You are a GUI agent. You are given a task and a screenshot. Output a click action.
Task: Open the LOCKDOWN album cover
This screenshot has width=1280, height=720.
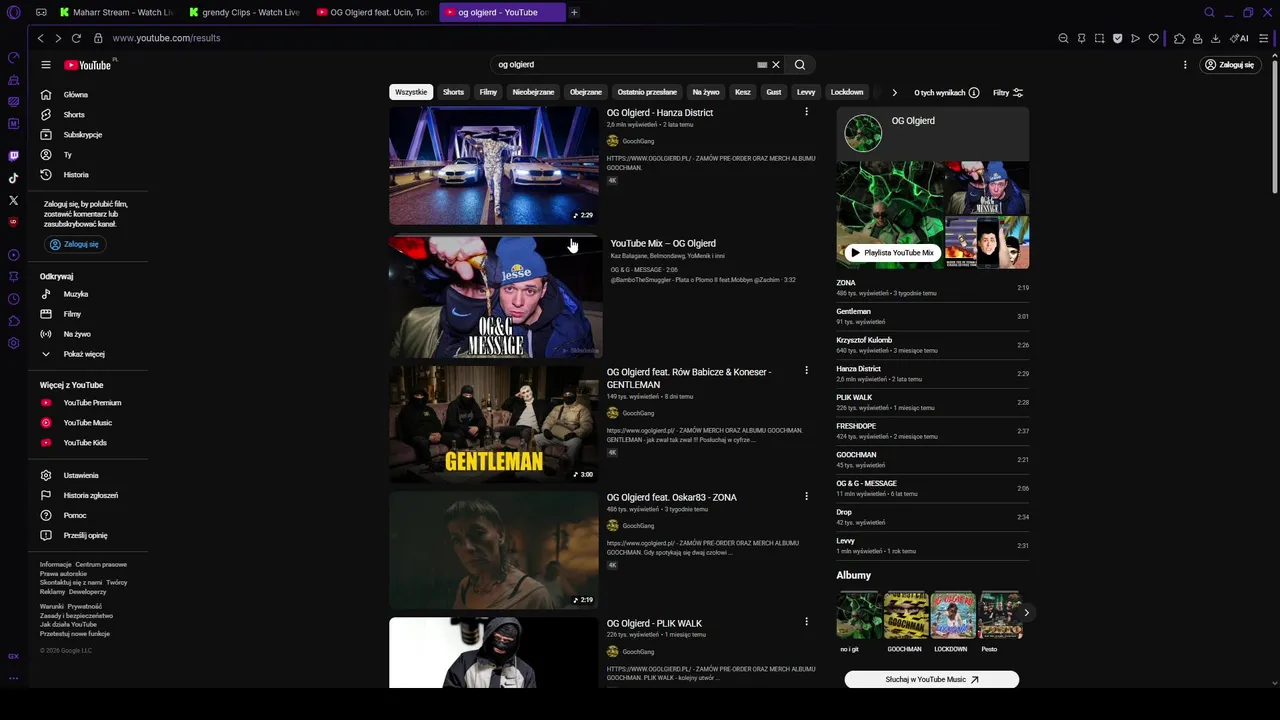(952, 615)
